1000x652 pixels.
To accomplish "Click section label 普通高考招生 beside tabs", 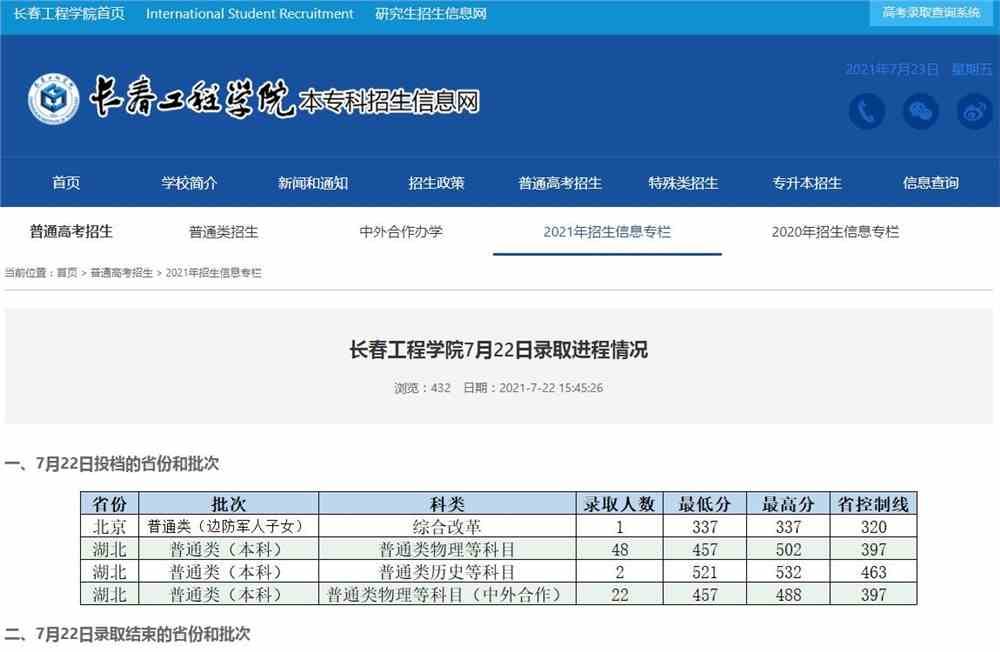I will click(71, 231).
